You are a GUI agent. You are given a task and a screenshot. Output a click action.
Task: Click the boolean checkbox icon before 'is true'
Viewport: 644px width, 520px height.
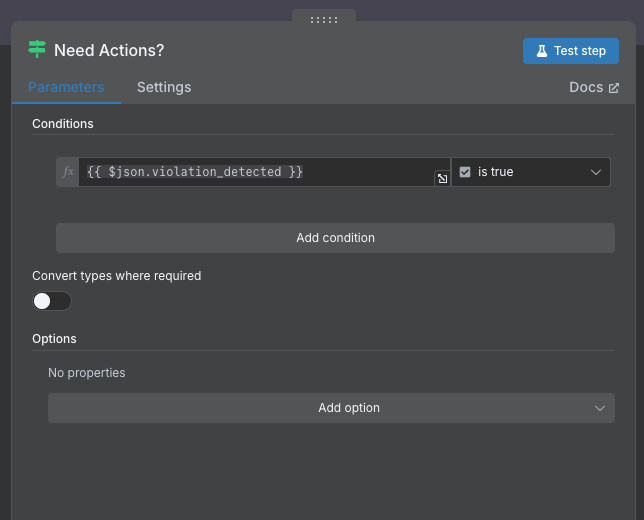(x=465, y=172)
